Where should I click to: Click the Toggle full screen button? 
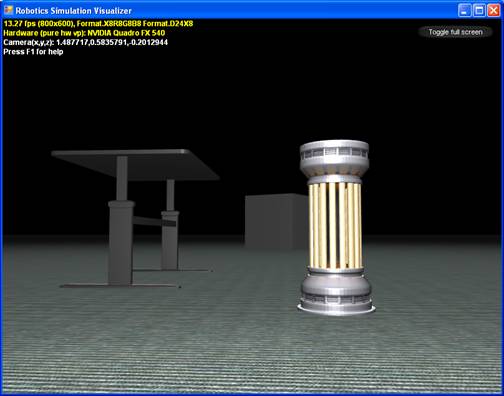[455, 32]
